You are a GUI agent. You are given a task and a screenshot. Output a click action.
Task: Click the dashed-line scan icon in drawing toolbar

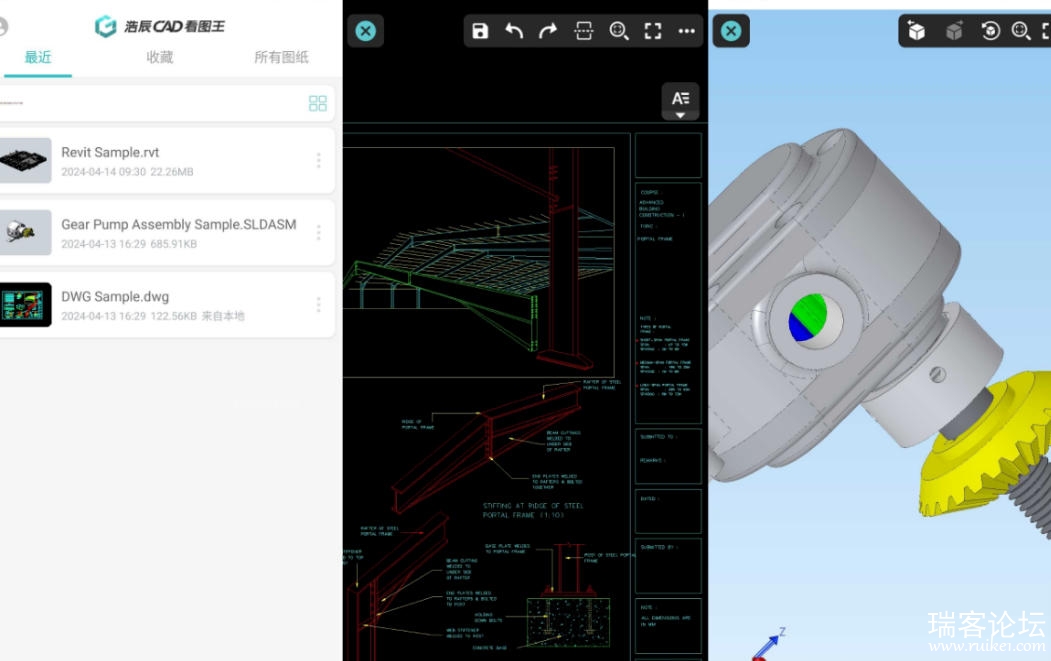tap(584, 31)
